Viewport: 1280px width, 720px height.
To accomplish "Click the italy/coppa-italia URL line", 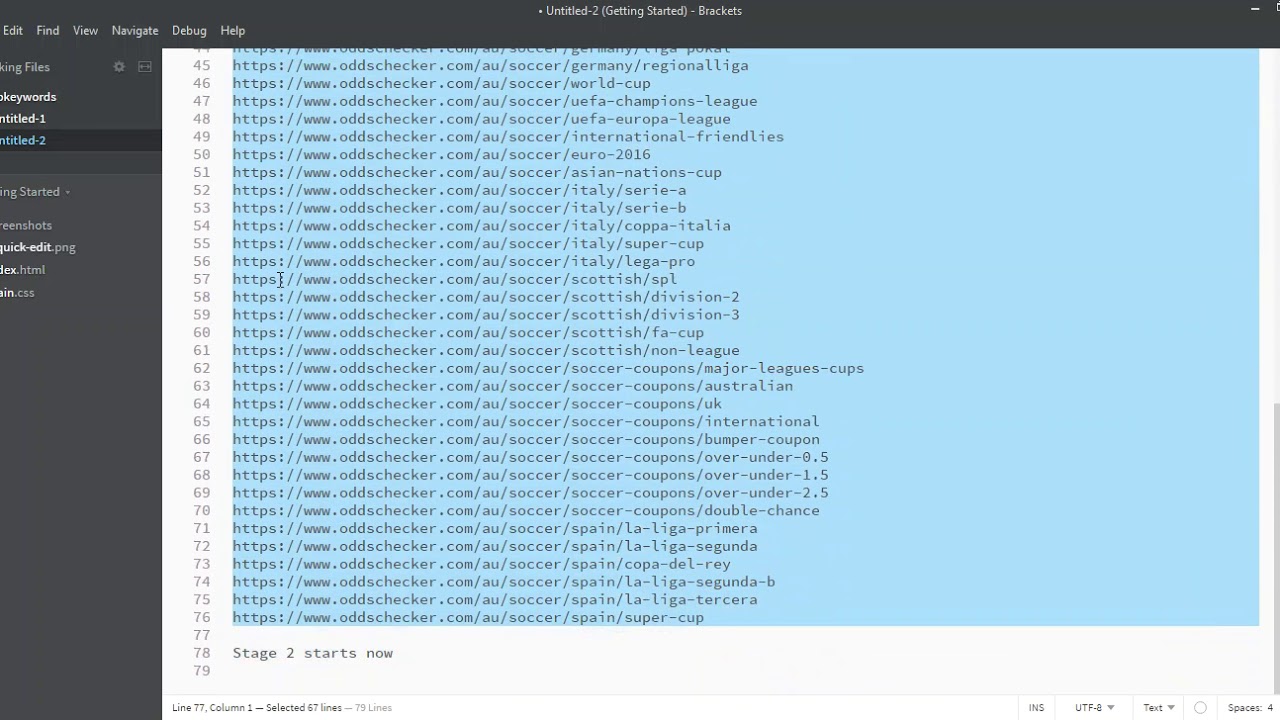I will [482, 226].
